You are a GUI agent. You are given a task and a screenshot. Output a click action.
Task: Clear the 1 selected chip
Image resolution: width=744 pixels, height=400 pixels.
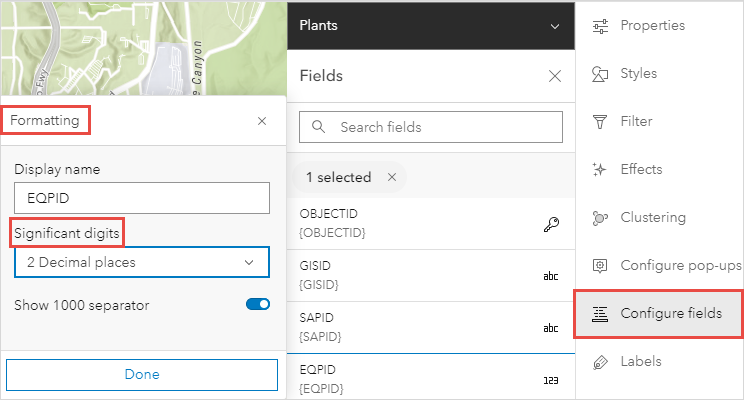point(392,177)
